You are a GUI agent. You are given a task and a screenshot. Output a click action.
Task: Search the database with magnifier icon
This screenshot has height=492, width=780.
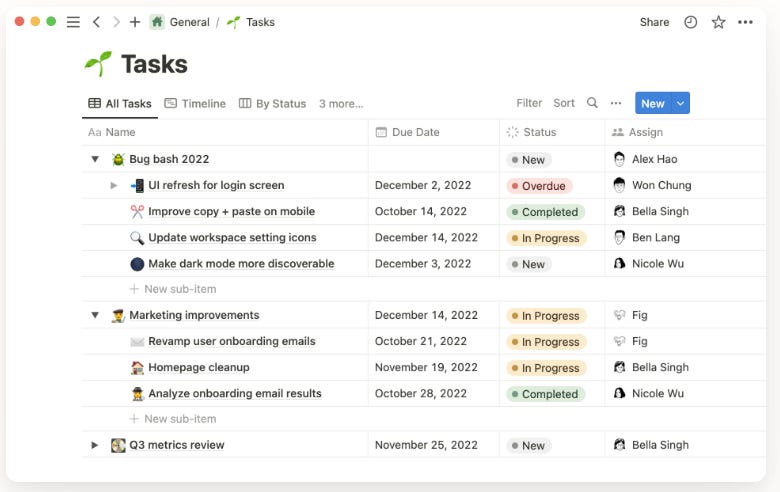tap(592, 103)
